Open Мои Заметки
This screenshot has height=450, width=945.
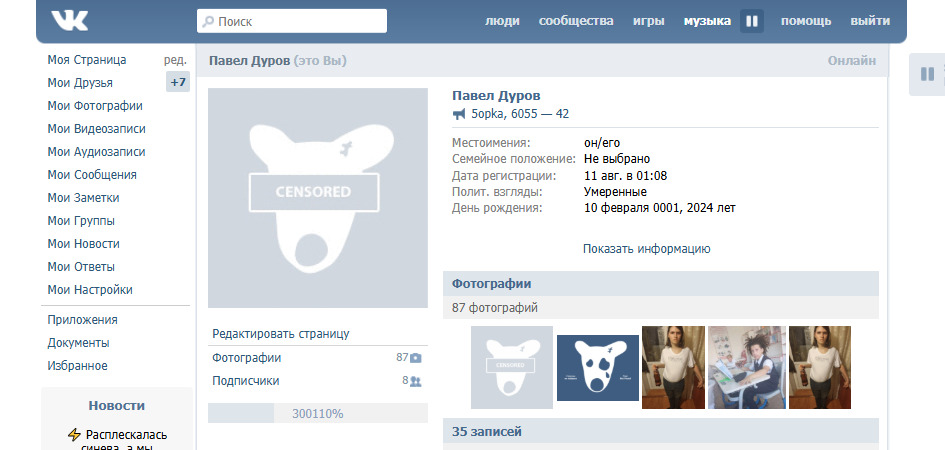(x=83, y=198)
